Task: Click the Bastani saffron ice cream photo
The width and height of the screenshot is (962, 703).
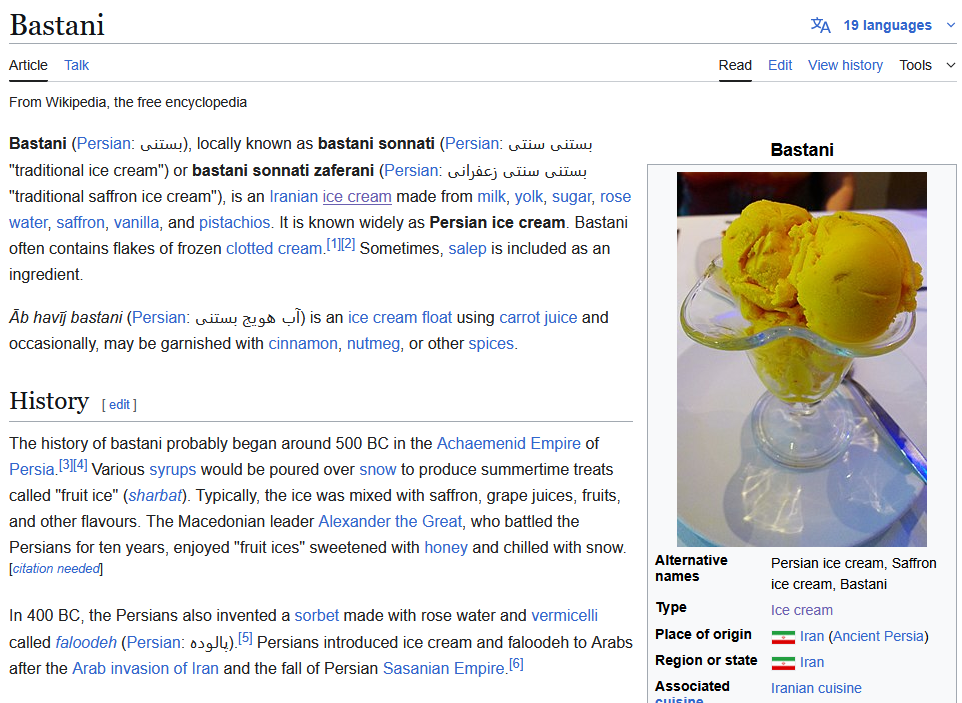Action: (x=802, y=359)
